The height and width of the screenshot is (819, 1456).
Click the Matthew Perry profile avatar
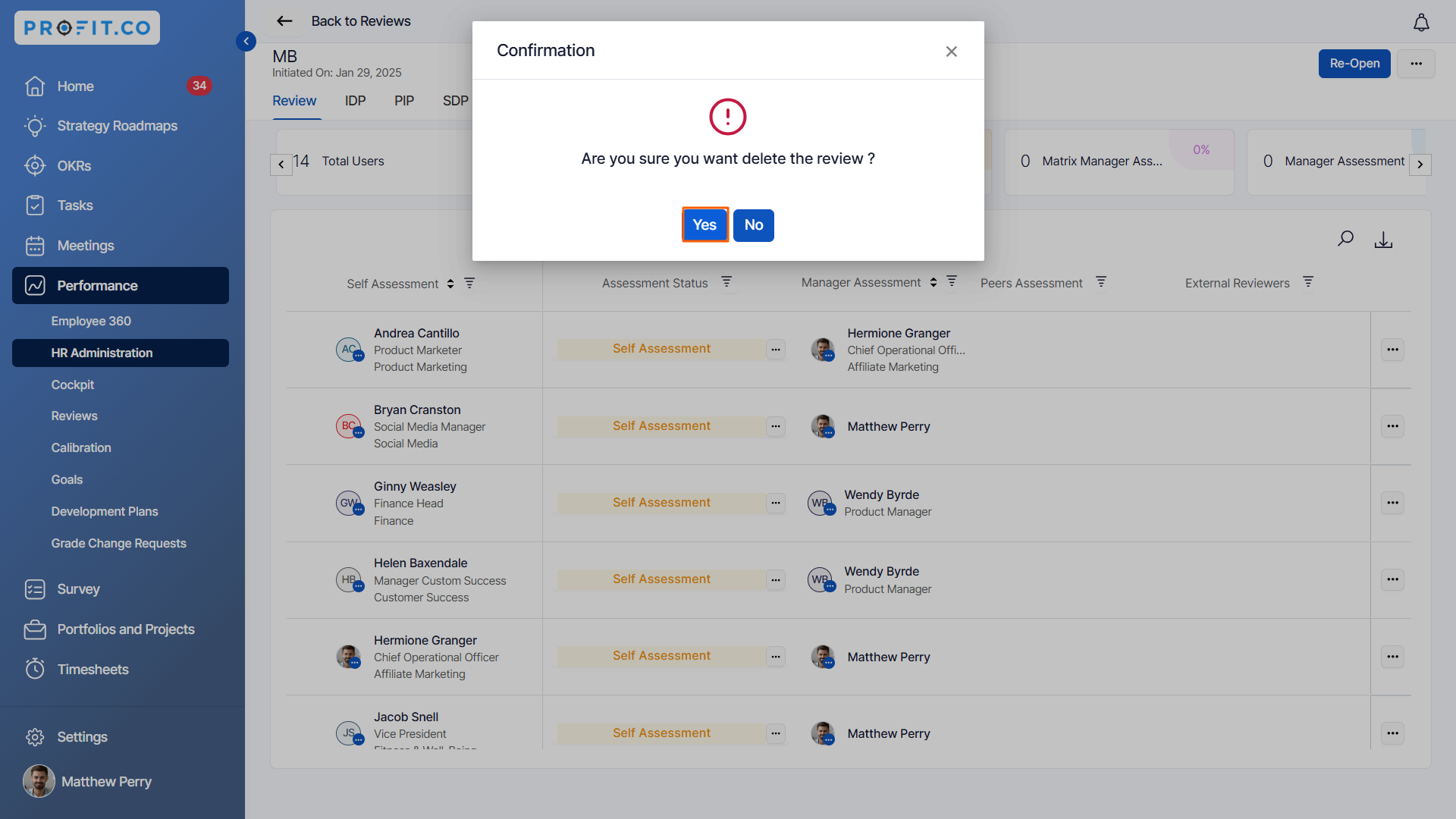pyautogui.click(x=39, y=781)
